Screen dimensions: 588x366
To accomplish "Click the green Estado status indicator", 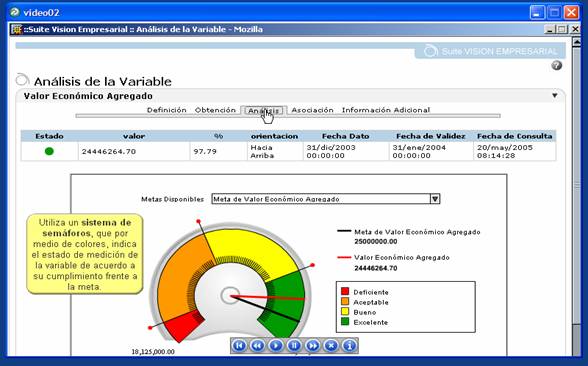I will click(x=49, y=151).
